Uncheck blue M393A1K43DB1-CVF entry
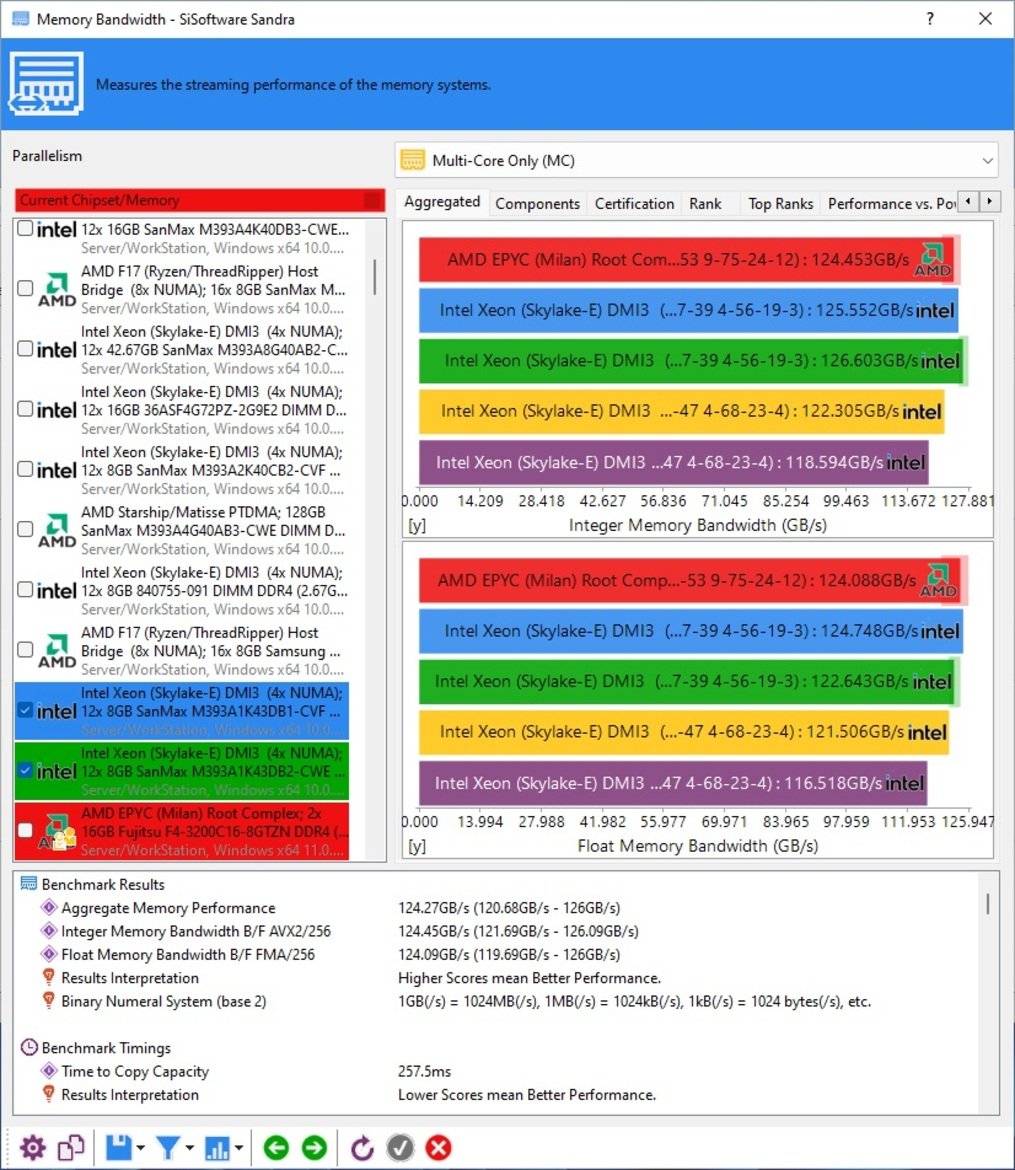 click(25, 710)
